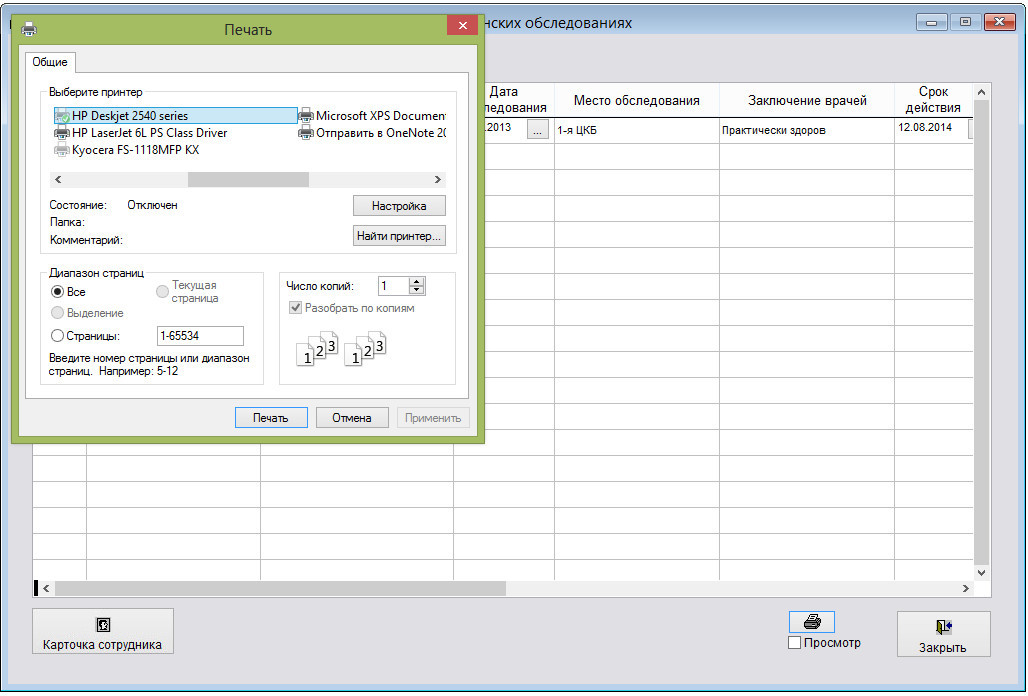Select HP Deskjet 2540 series printer

click(129, 116)
